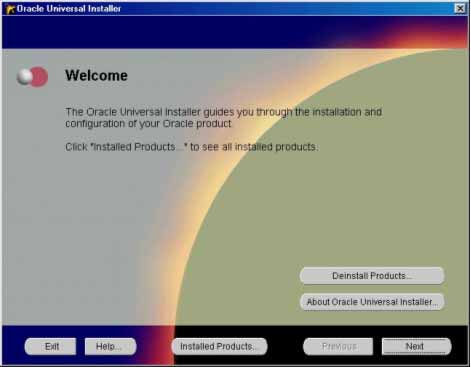The width and height of the screenshot is (471, 367).
Task: Click the Oracle Universal Installer window title
Action: pos(69,9)
